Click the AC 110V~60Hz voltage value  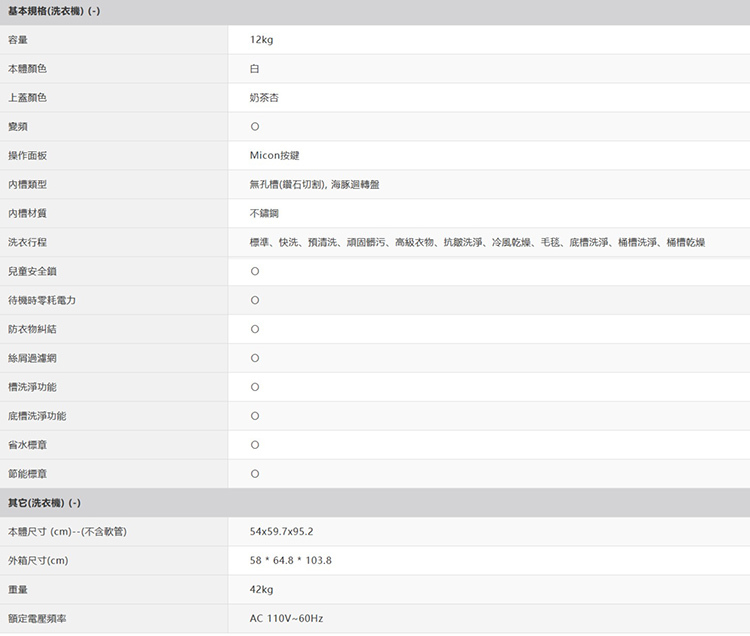(x=286, y=619)
